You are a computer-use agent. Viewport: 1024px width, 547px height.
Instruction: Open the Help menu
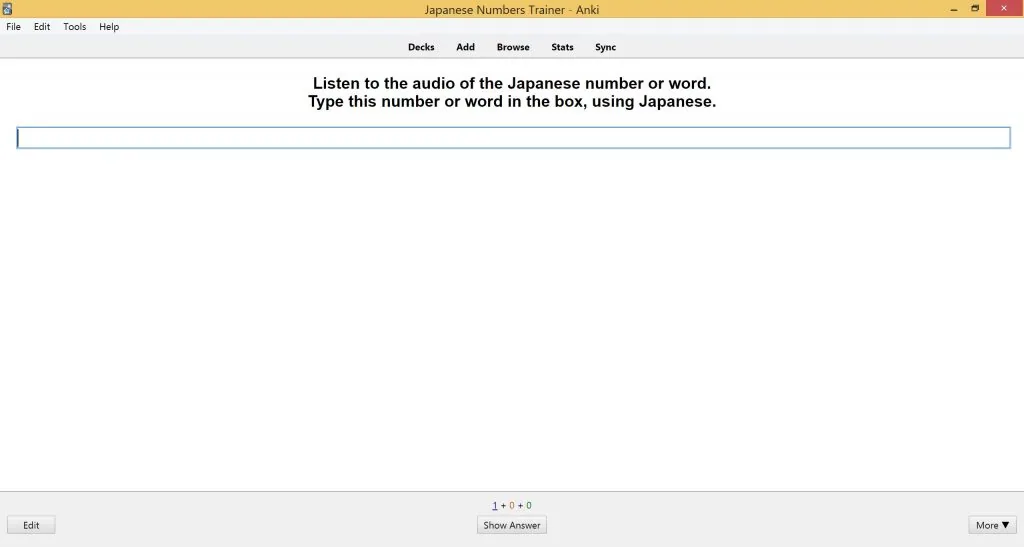point(109,27)
